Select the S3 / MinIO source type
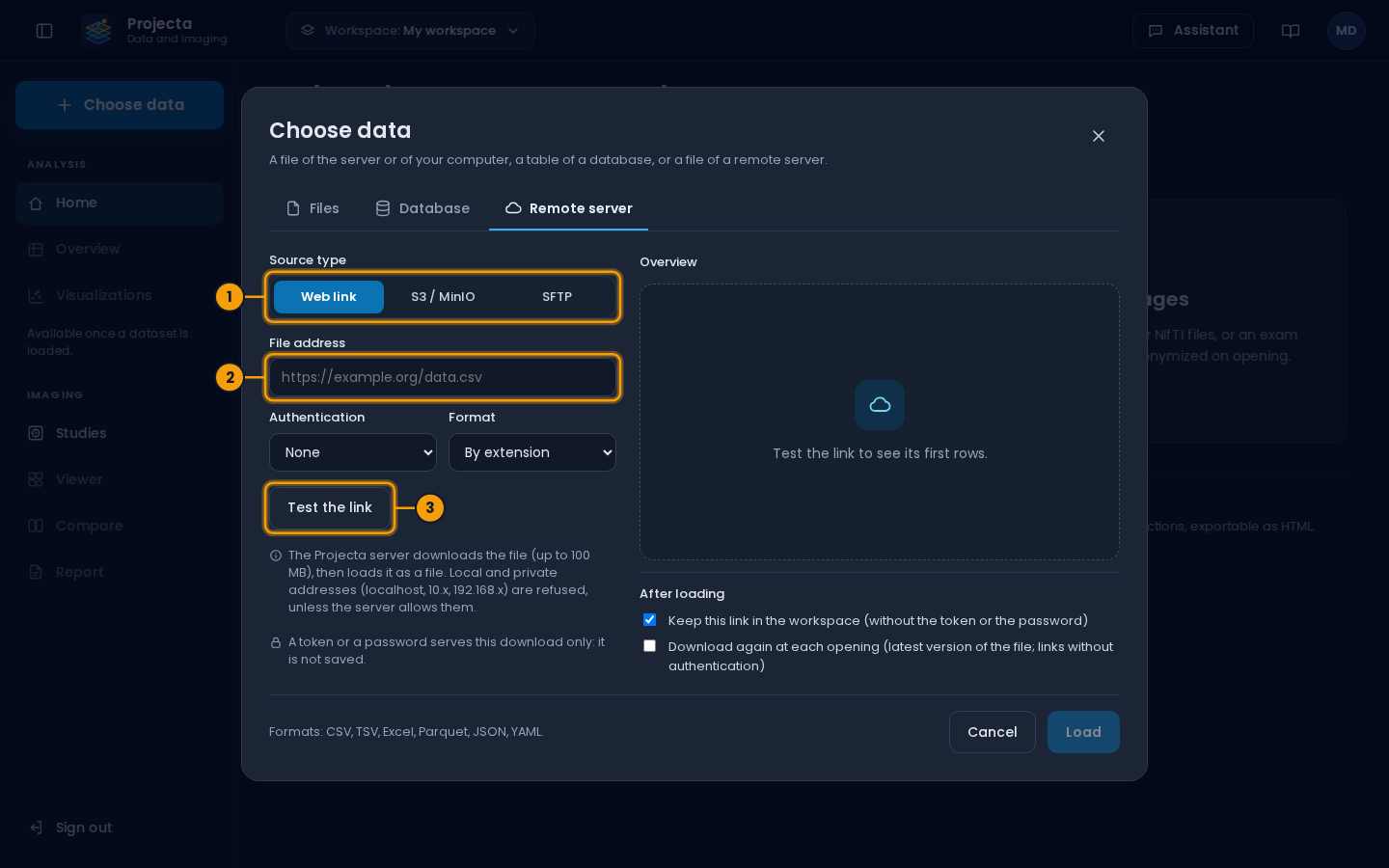The height and width of the screenshot is (868, 1389). click(443, 297)
